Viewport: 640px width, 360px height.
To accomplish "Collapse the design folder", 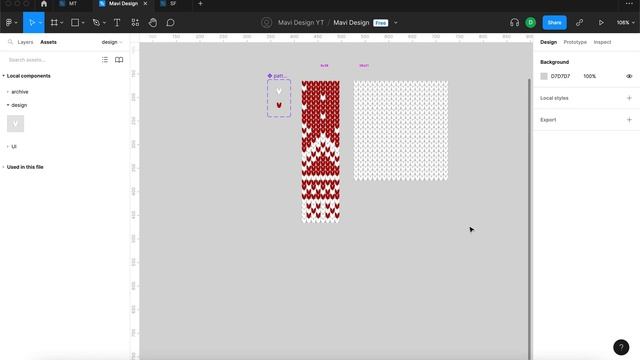I will (8, 105).
